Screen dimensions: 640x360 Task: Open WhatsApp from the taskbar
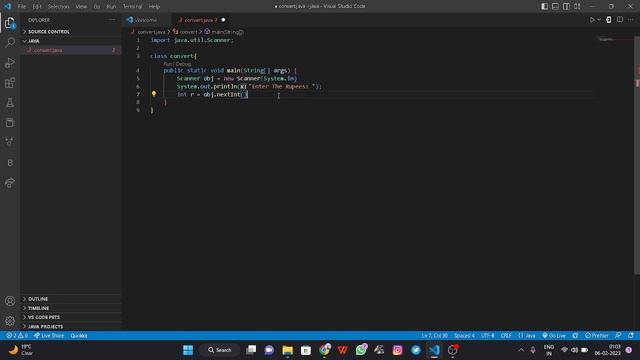coord(361,350)
